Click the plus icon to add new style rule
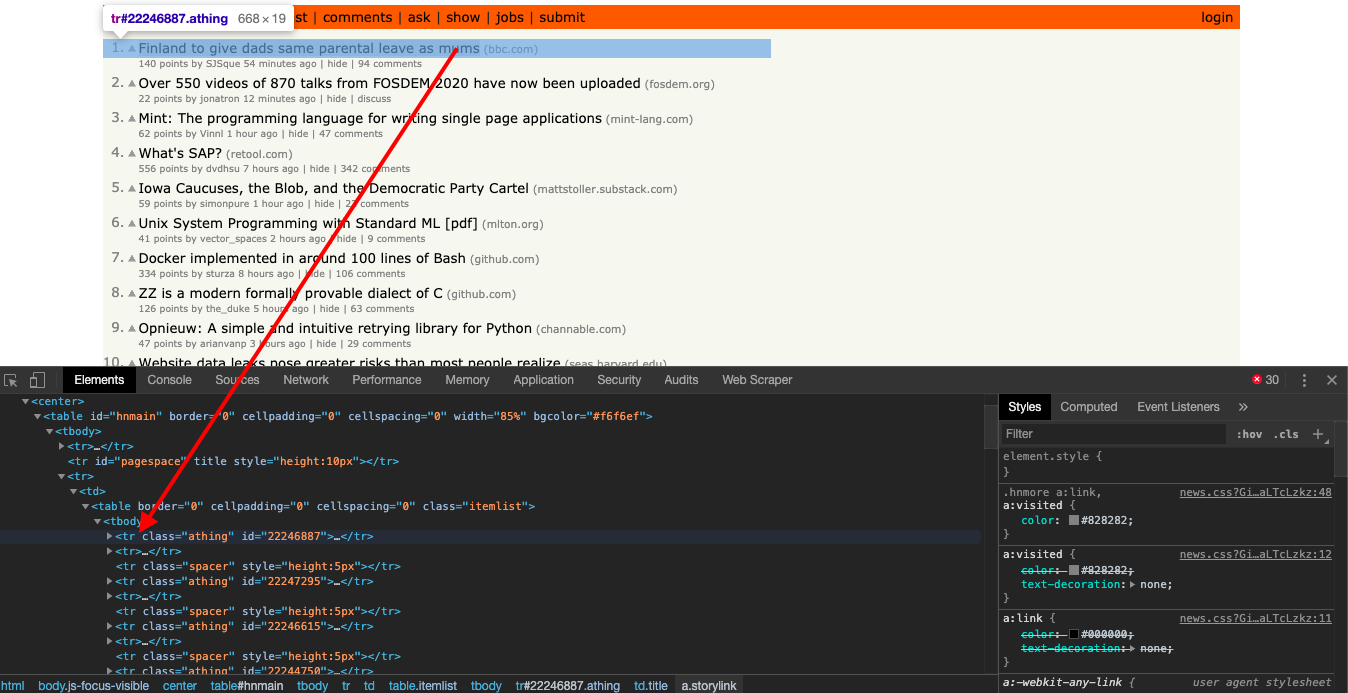Screen dimensions: 1348x693 [1318, 433]
